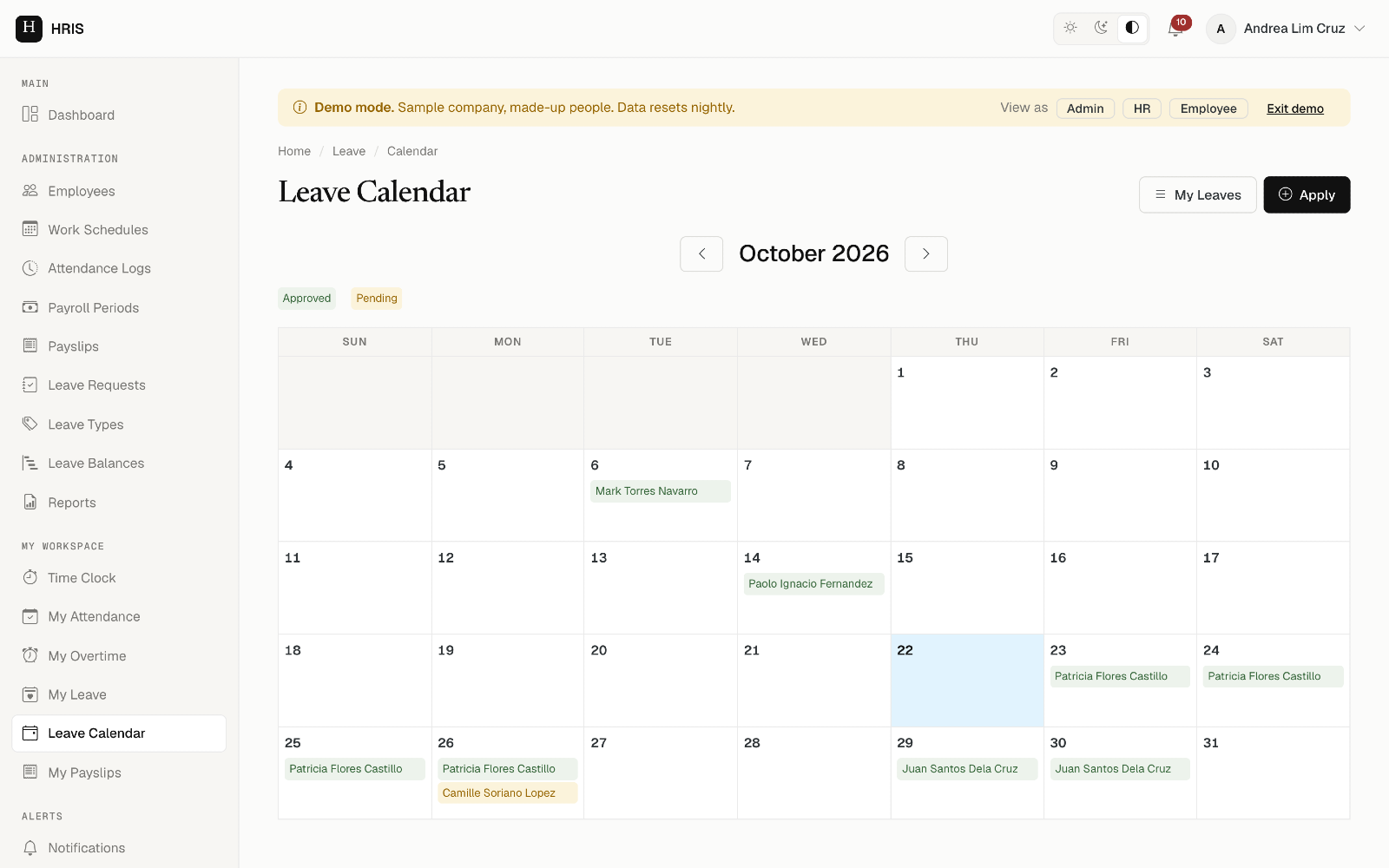The width and height of the screenshot is (1389, 868).
Task: Go to next month chevron
Action: tap(926, 253)
